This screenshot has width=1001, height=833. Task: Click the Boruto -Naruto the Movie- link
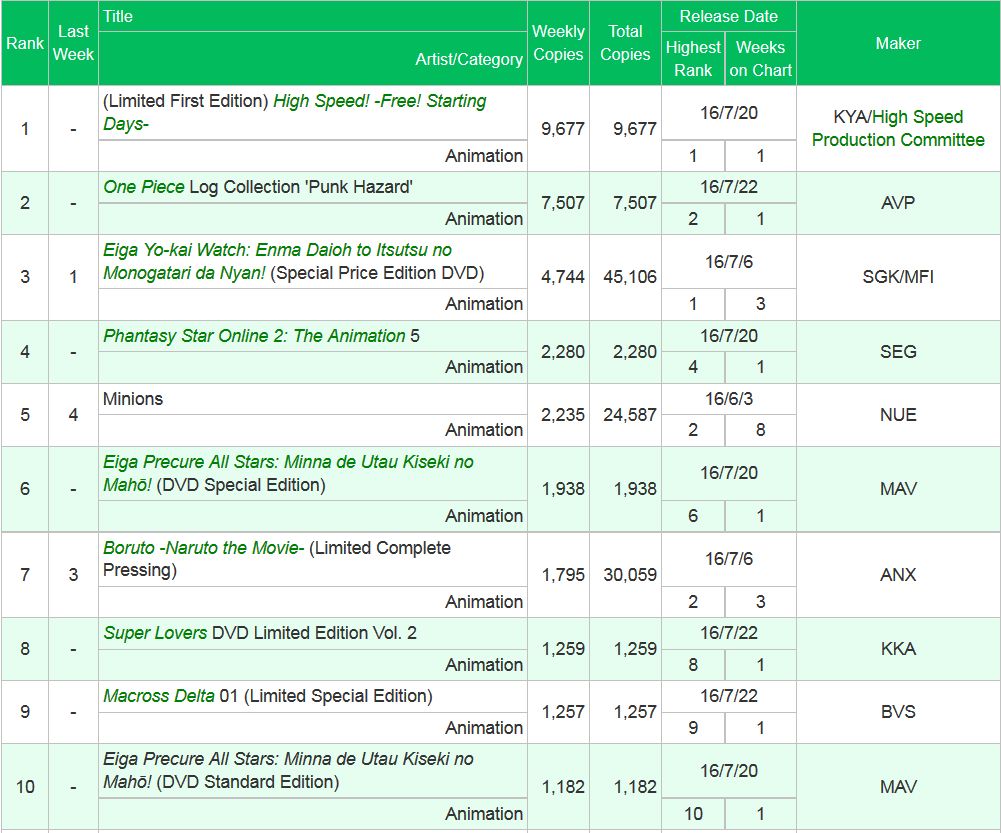[204, 548]
